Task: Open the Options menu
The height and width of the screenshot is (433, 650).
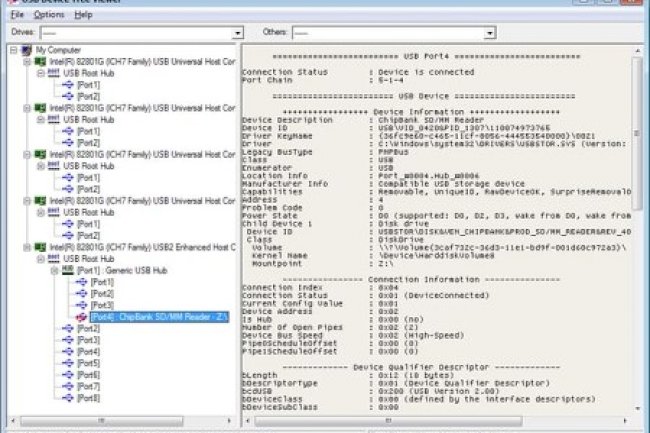Action: (x=48, y=15)
